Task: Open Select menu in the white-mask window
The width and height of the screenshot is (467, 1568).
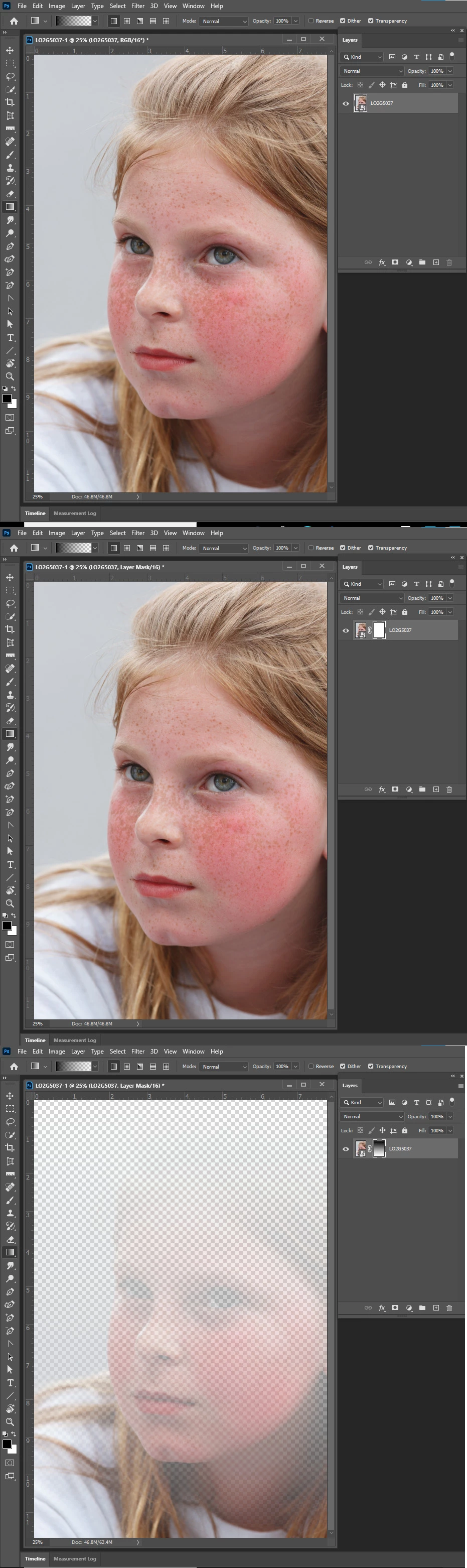Action: click(x=117, y=533)
